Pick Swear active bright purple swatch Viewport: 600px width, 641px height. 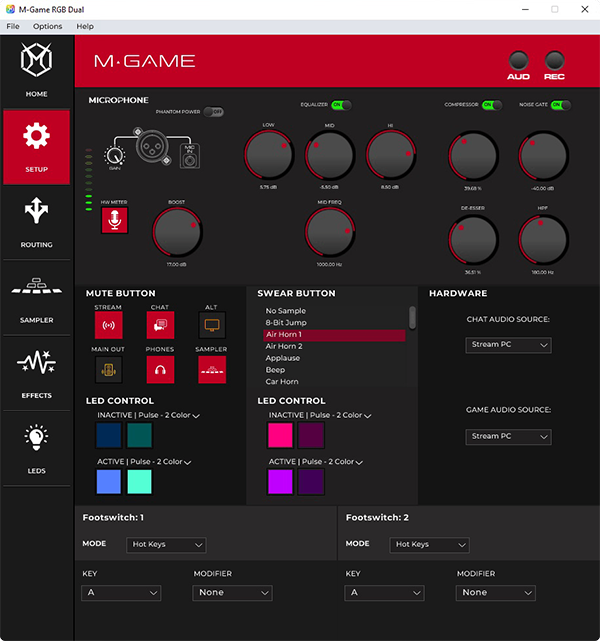(x=280, y=482)
